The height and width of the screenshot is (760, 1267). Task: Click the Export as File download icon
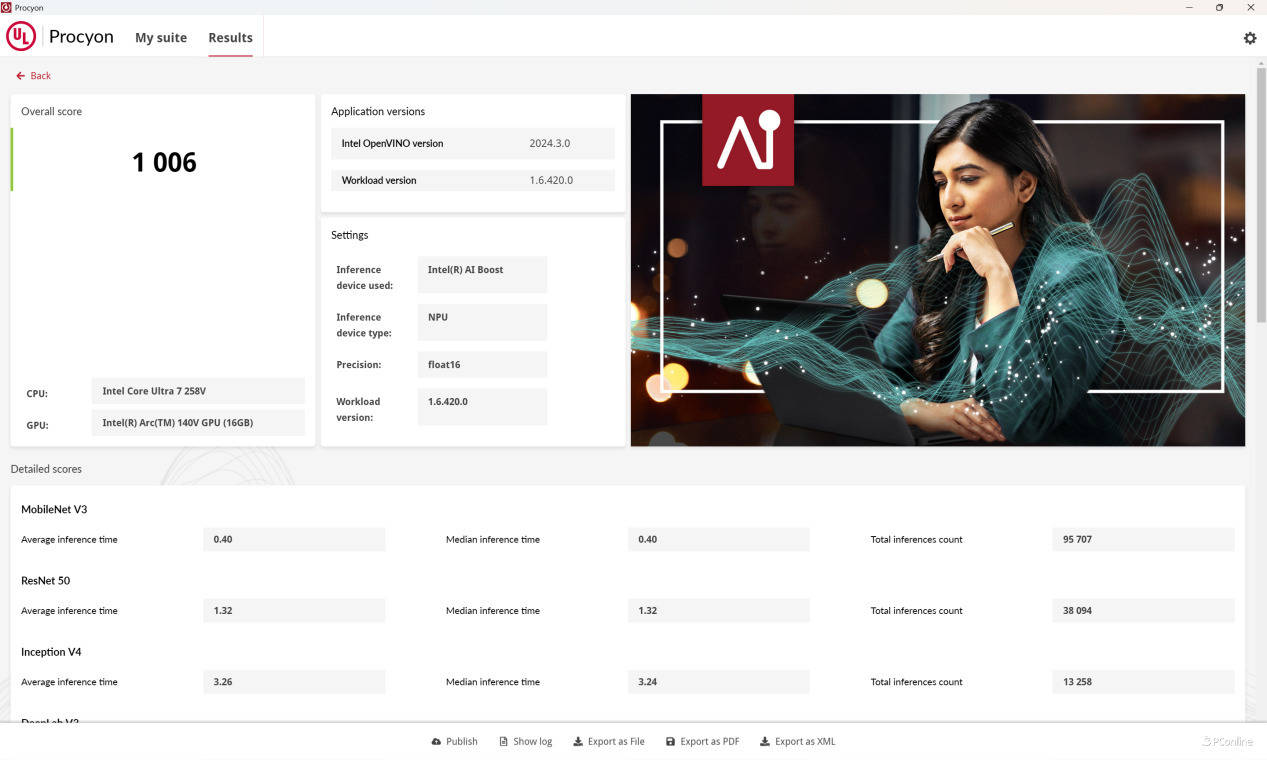(x=578, y=742)
